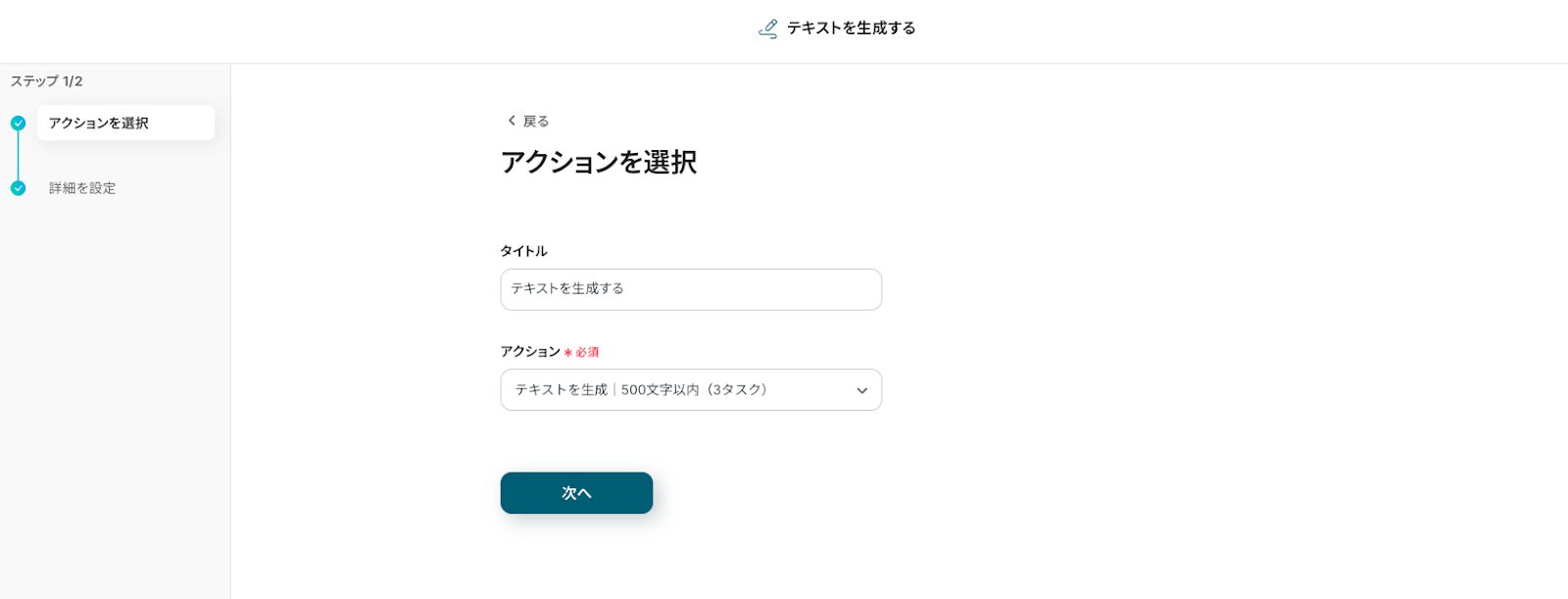Viewport: 1568px width, 599px height.
Task: Click the タイトル field label
Action: pyautogui.click(x=523, y=251)
